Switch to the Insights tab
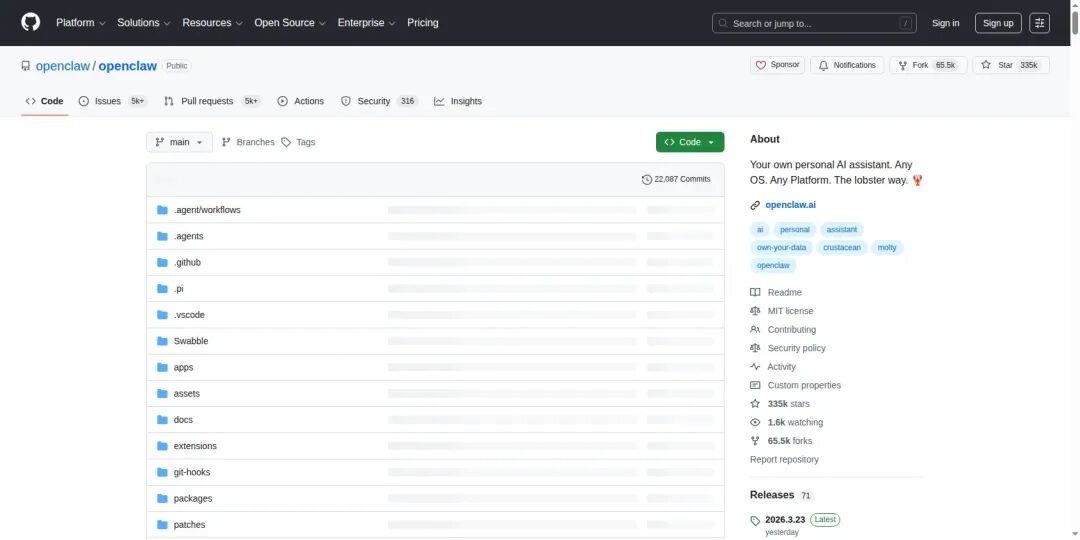 [x=458, y=101]
